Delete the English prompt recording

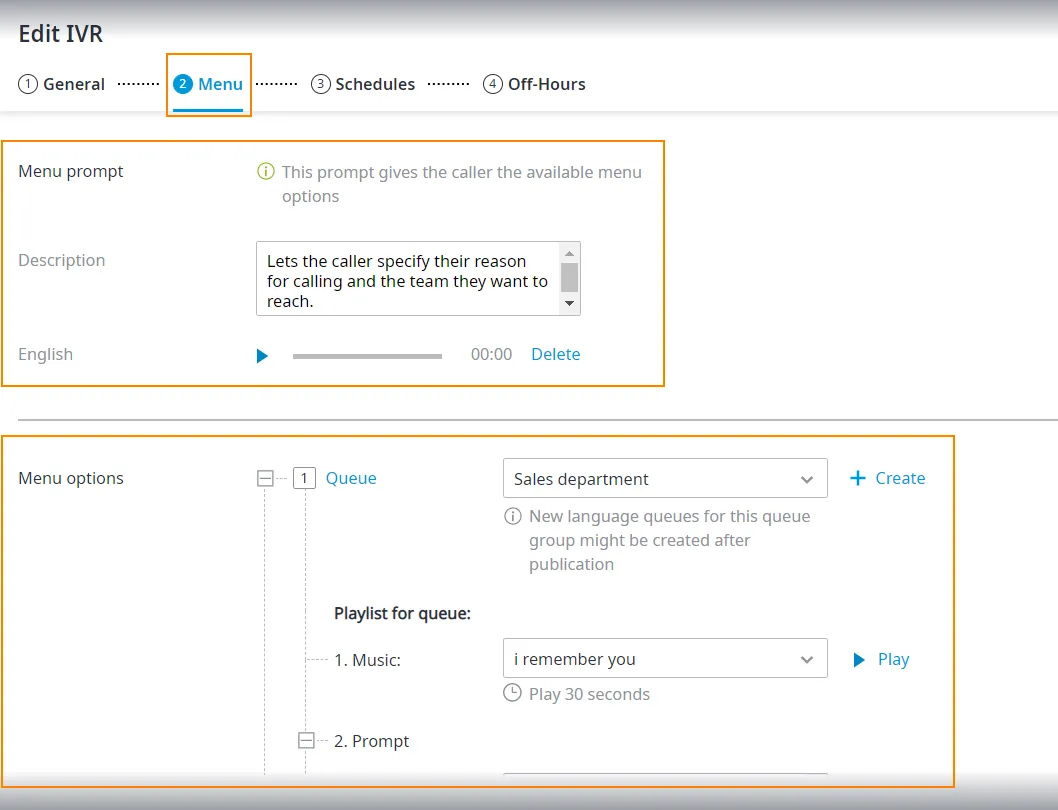pos(555,354)
